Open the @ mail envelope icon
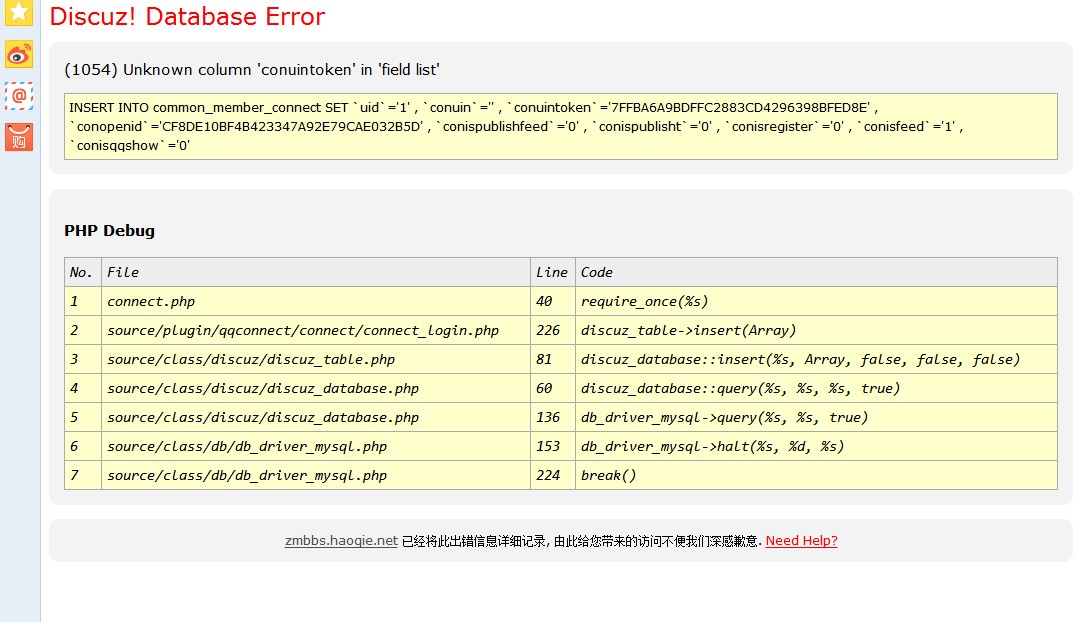 pos(19,96)
